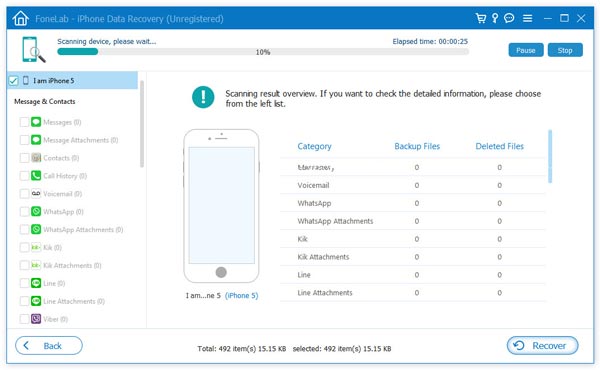The height and width of the screenshot is (370, 600).
Task: Select the WhatsApp icon in sidebar
Action: tap(36, 211)
